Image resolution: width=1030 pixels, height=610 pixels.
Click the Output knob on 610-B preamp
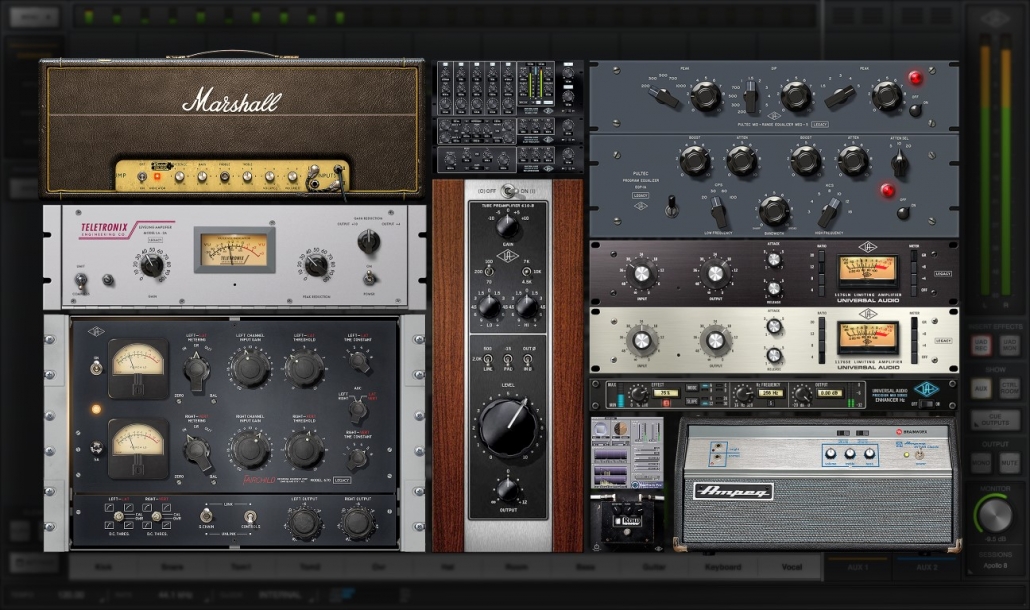507,489
